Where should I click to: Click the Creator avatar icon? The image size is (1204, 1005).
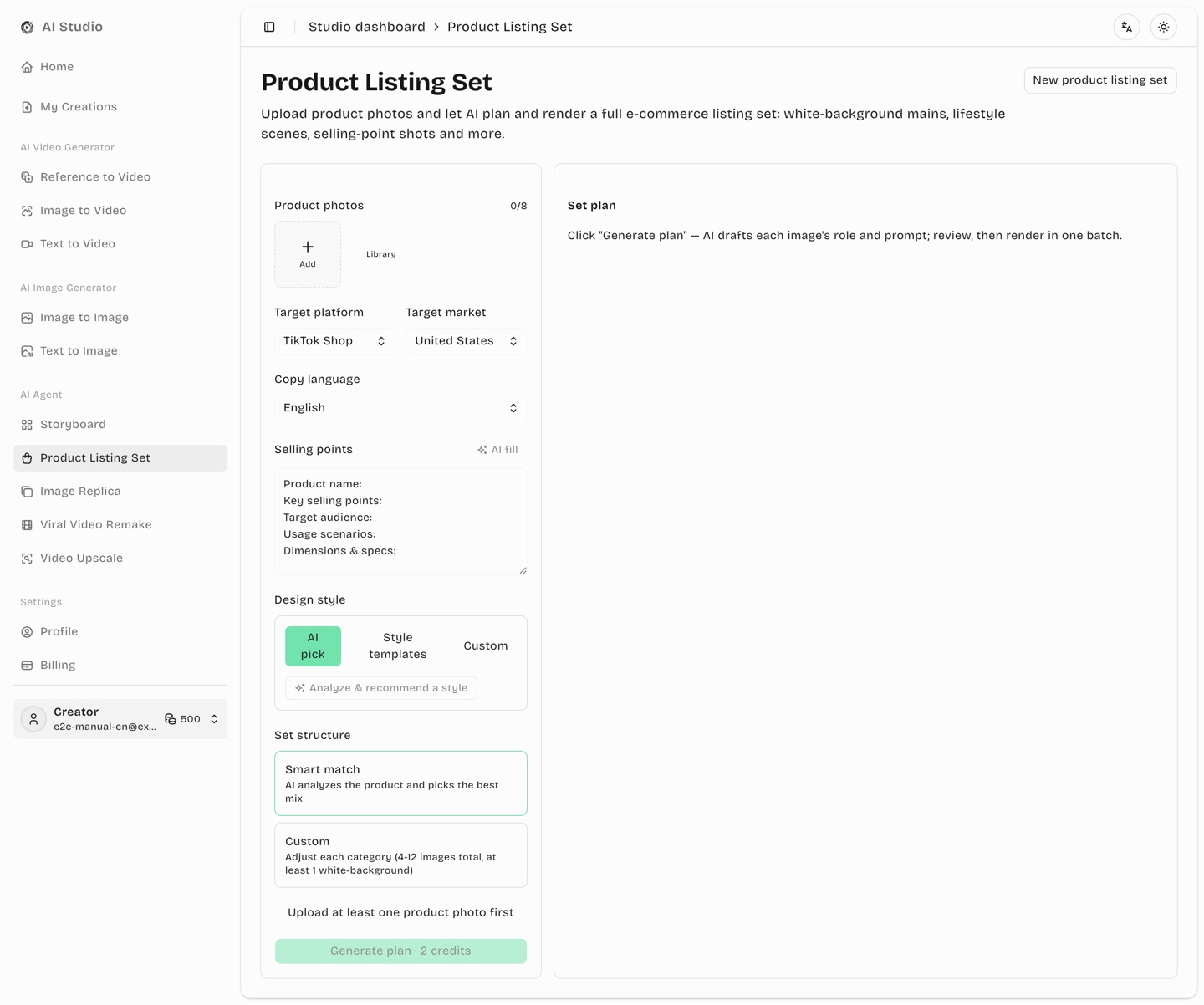(33, 719)
